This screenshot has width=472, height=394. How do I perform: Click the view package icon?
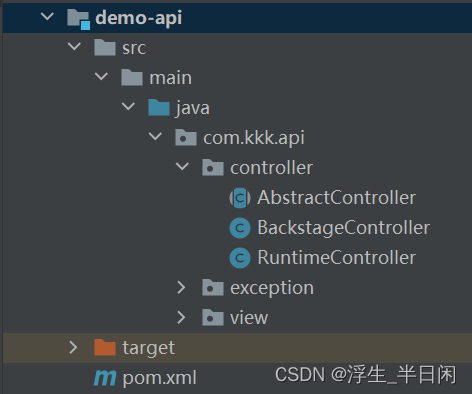pos(213,317)
